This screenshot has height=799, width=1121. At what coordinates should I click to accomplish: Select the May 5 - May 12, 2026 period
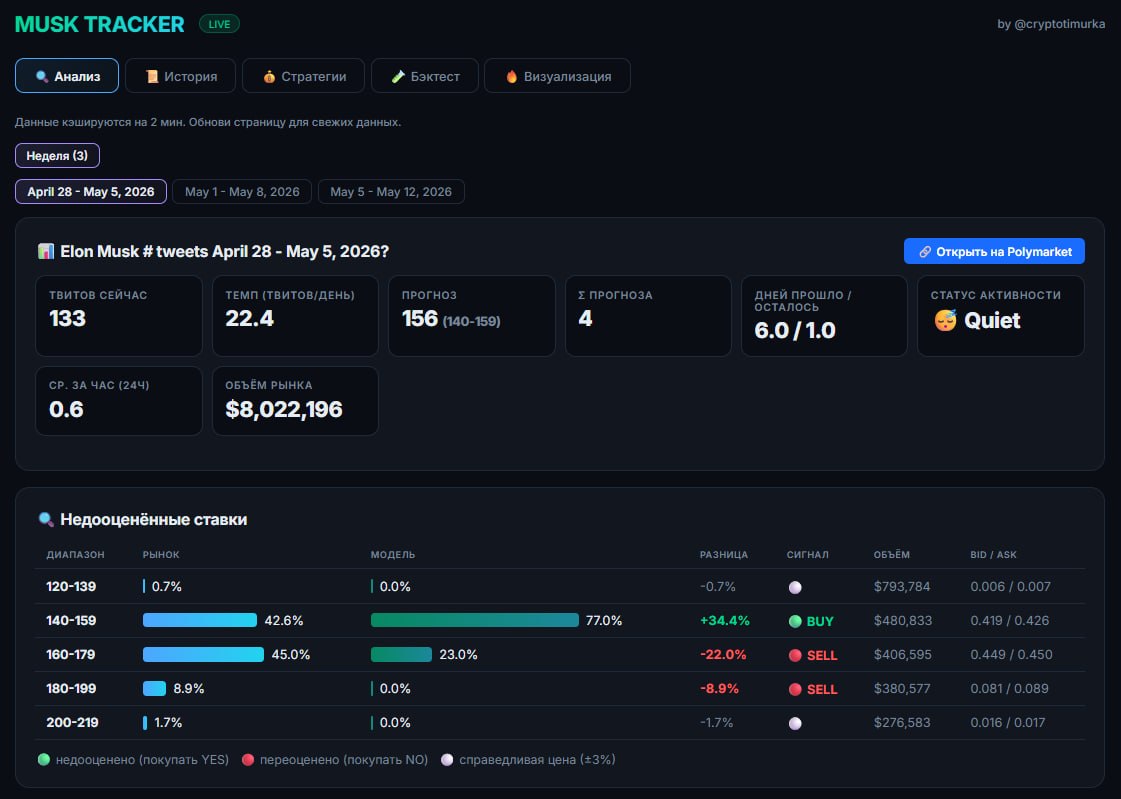point(391,192)
